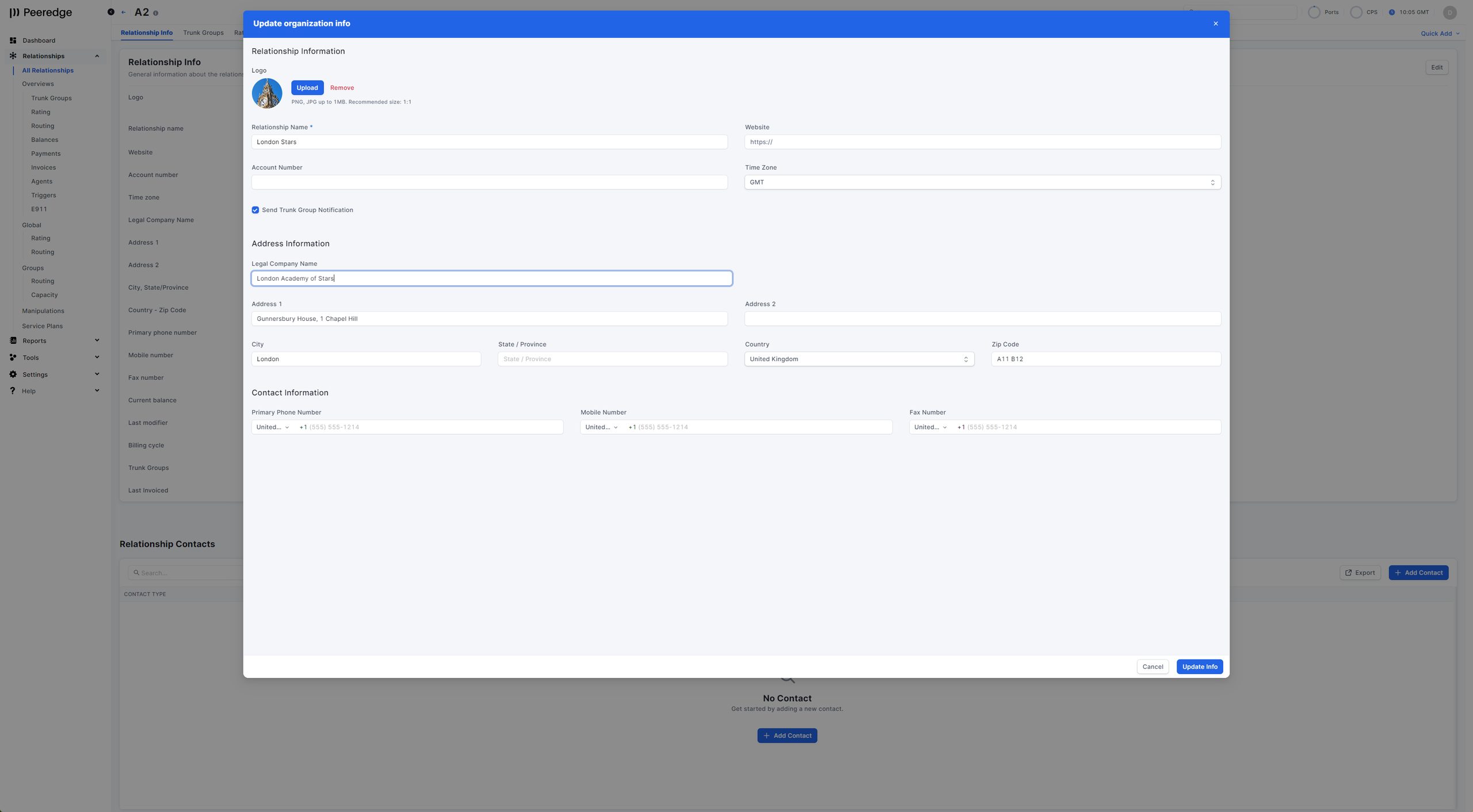This screenshot has width=1473, height=812.
Task: Click the Website input field
Action: click(x=982, y=142)
